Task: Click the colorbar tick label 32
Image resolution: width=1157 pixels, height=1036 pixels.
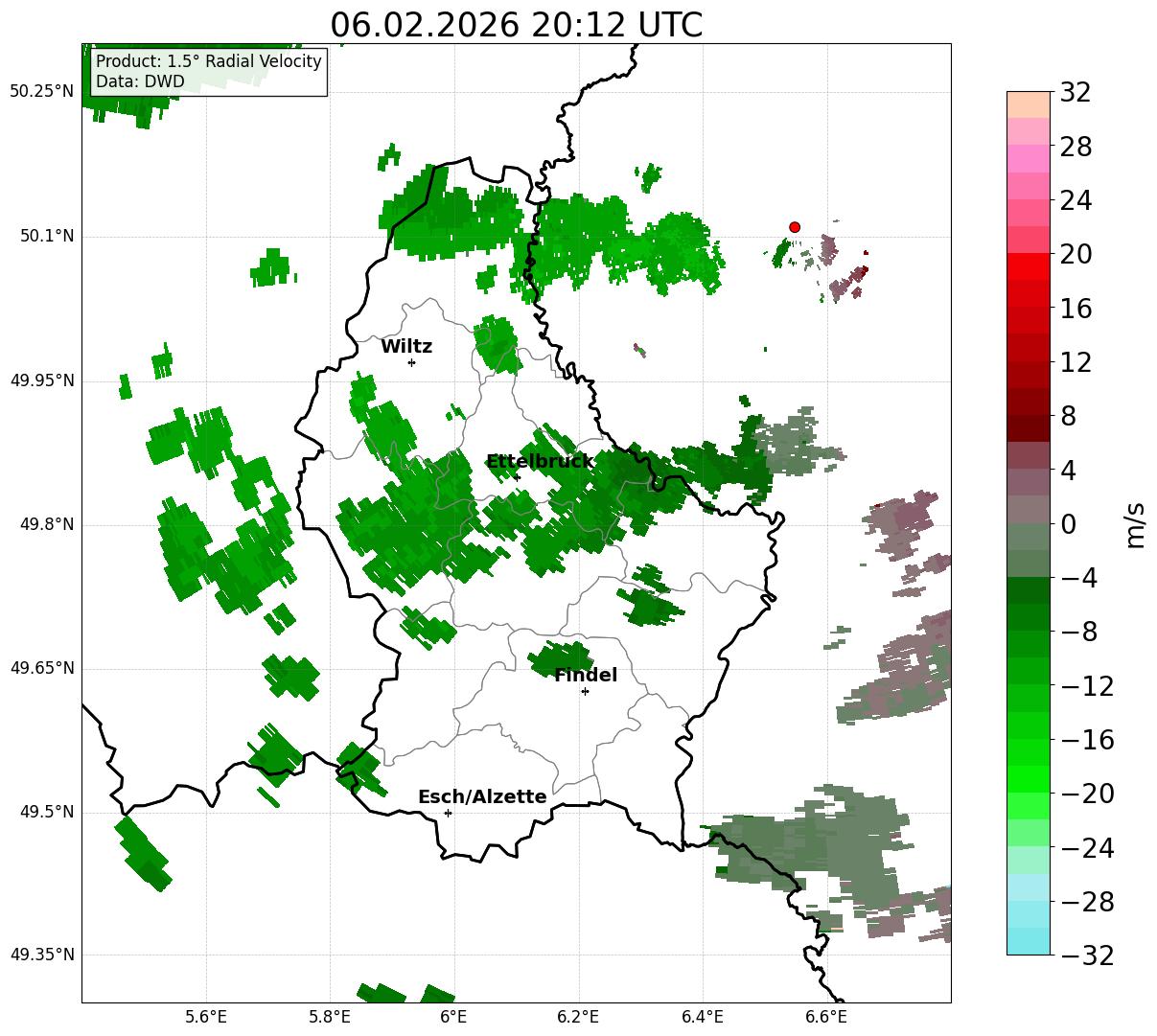Action: click(1076, 92)
